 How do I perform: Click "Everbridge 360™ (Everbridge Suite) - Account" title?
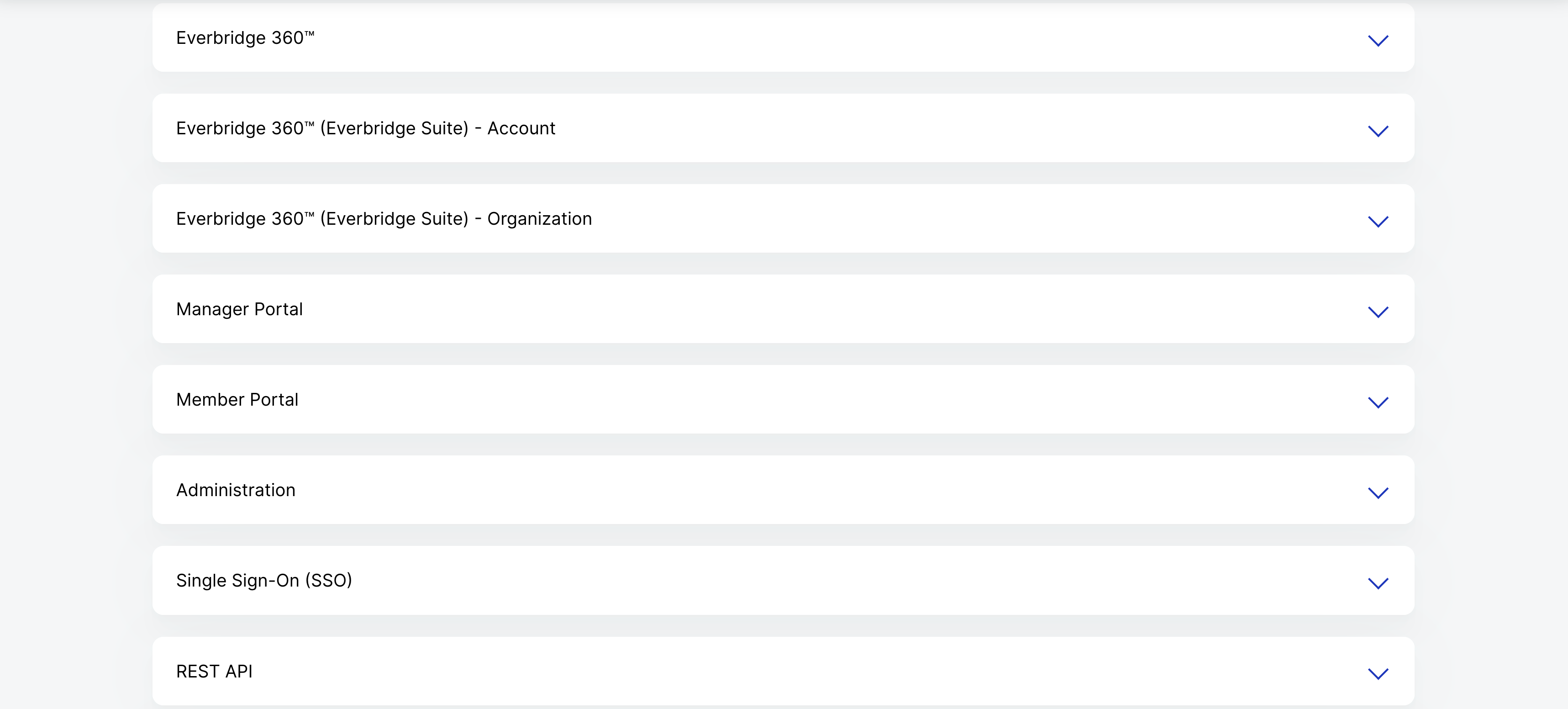(365, 128)
